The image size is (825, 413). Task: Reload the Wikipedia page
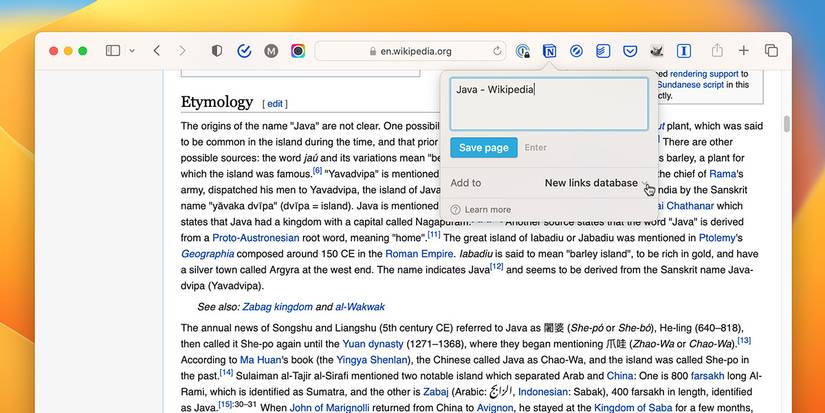pos(497,51)
